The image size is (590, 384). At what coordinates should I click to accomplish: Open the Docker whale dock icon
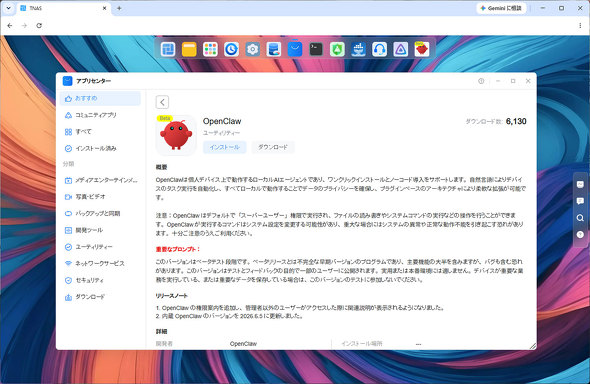tap(358, 49)
